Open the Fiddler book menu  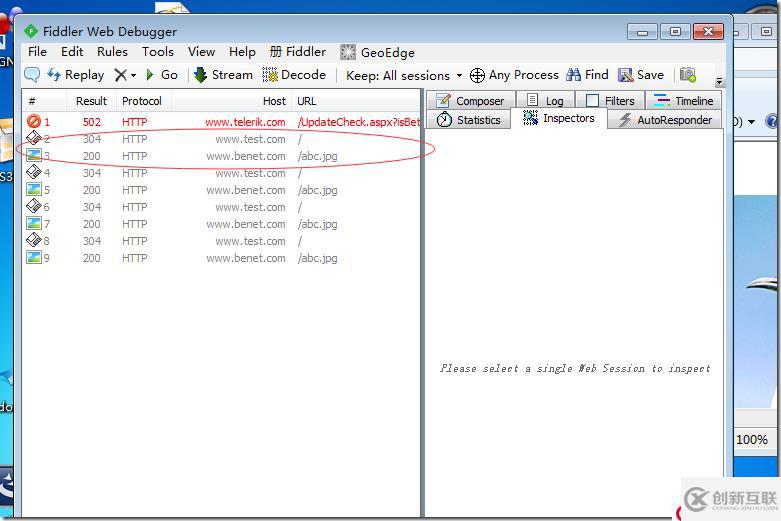(x=298, y=52)
